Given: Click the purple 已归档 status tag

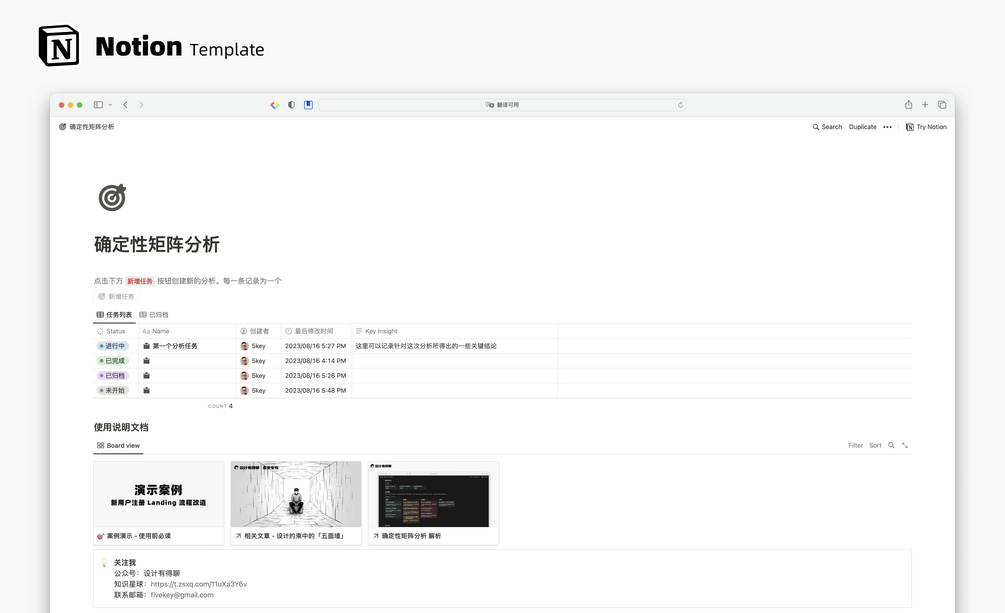Looking at the screenshot, I should [112, 376].
